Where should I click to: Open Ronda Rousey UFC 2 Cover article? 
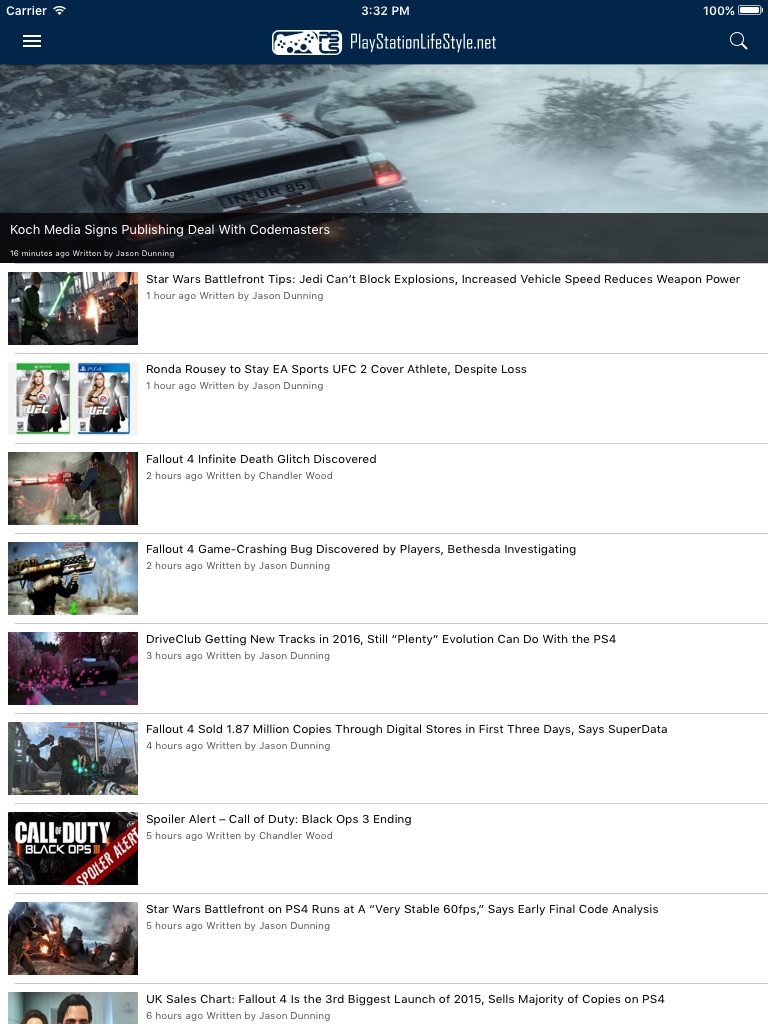(x=336, y=370)
